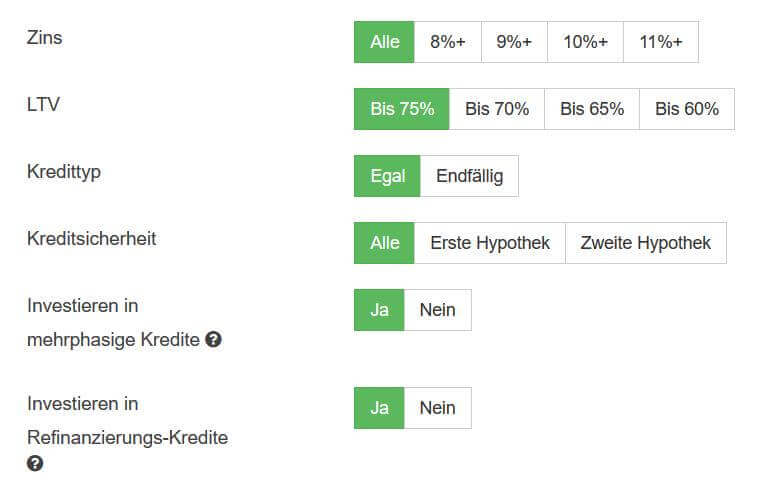The height and width of the screenshot is (485, 763).
Task: Open help icon for Refinanzierungs-Kredite
Action: coord(35,463)
